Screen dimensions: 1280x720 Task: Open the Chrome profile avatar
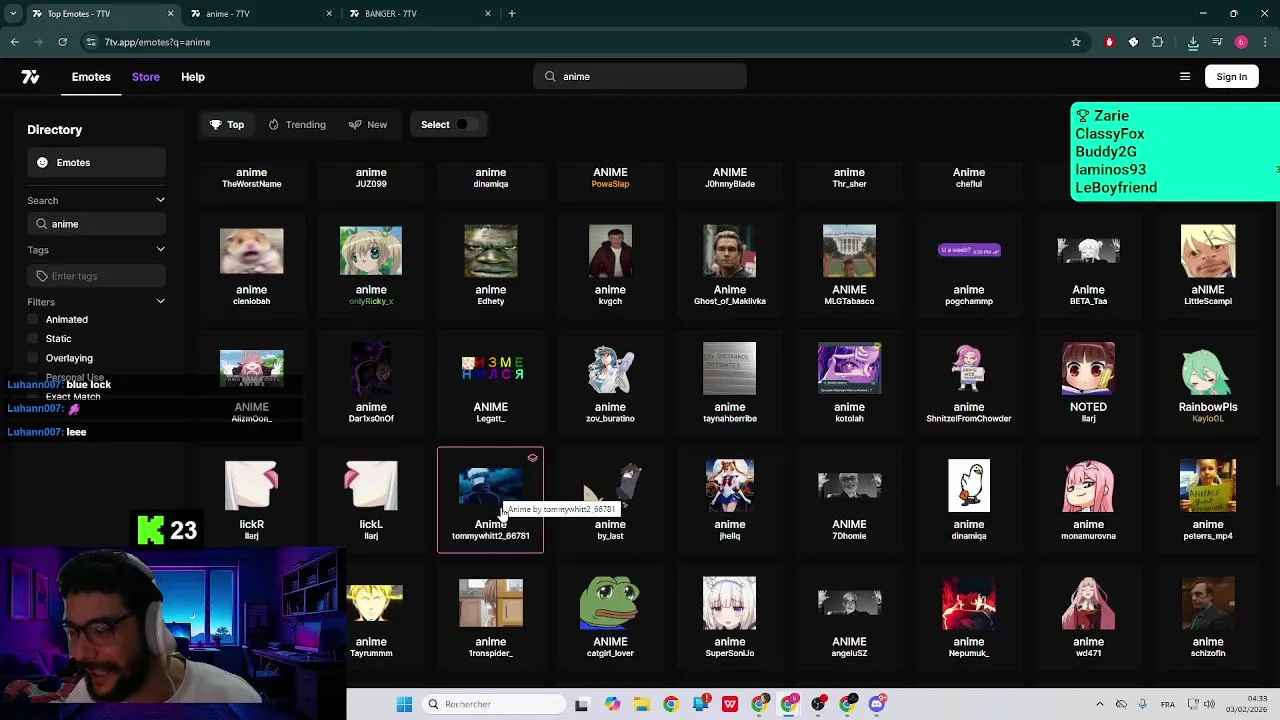click(1241, 42)
